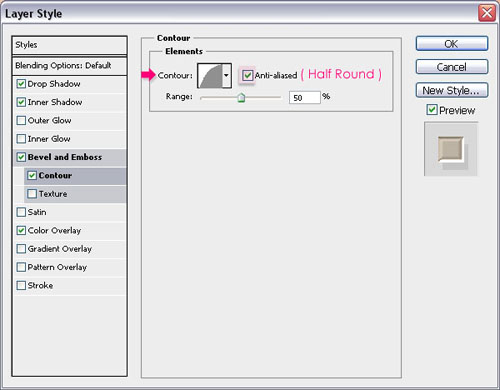Viewport: 500px width, 390px height.
Task: Select the Styles panel heading
Action: click(x=69, y=45)
